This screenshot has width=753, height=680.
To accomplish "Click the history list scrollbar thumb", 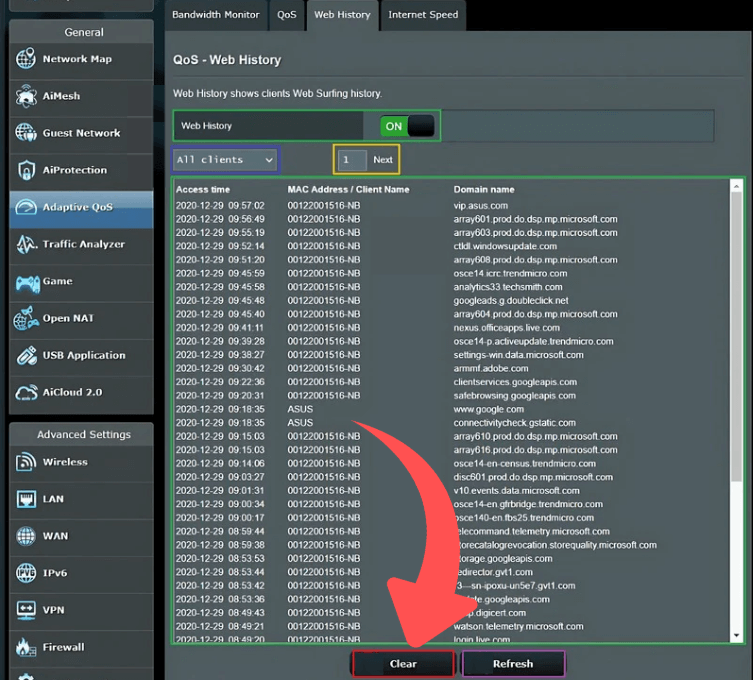I will (x=736, y=336).
